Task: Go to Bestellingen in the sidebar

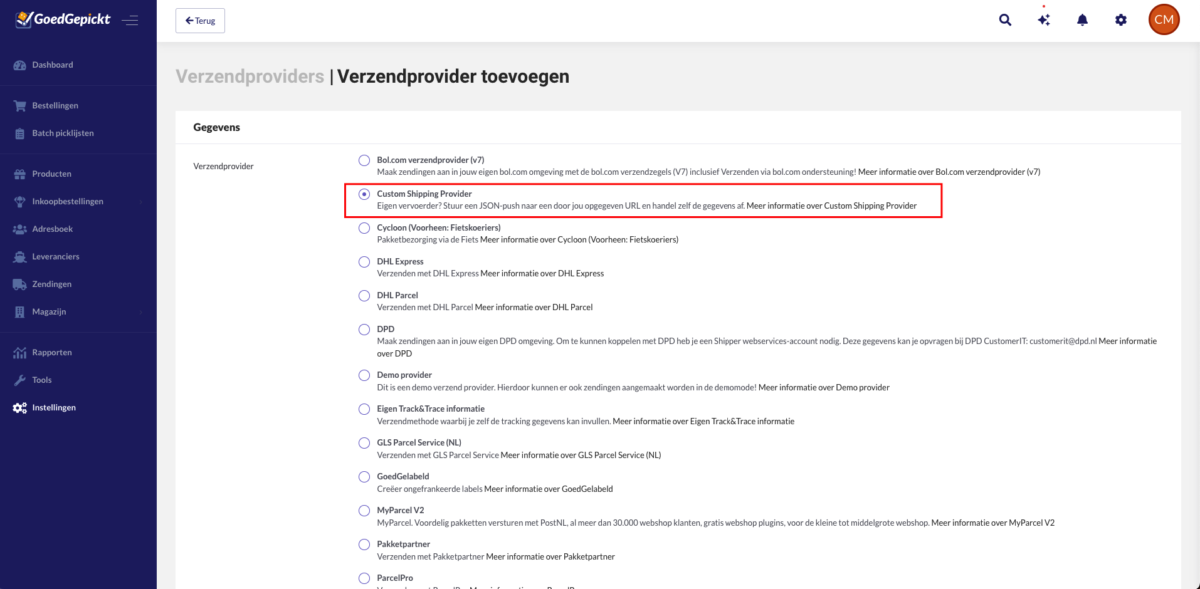Action: click(x=54, y=105)
